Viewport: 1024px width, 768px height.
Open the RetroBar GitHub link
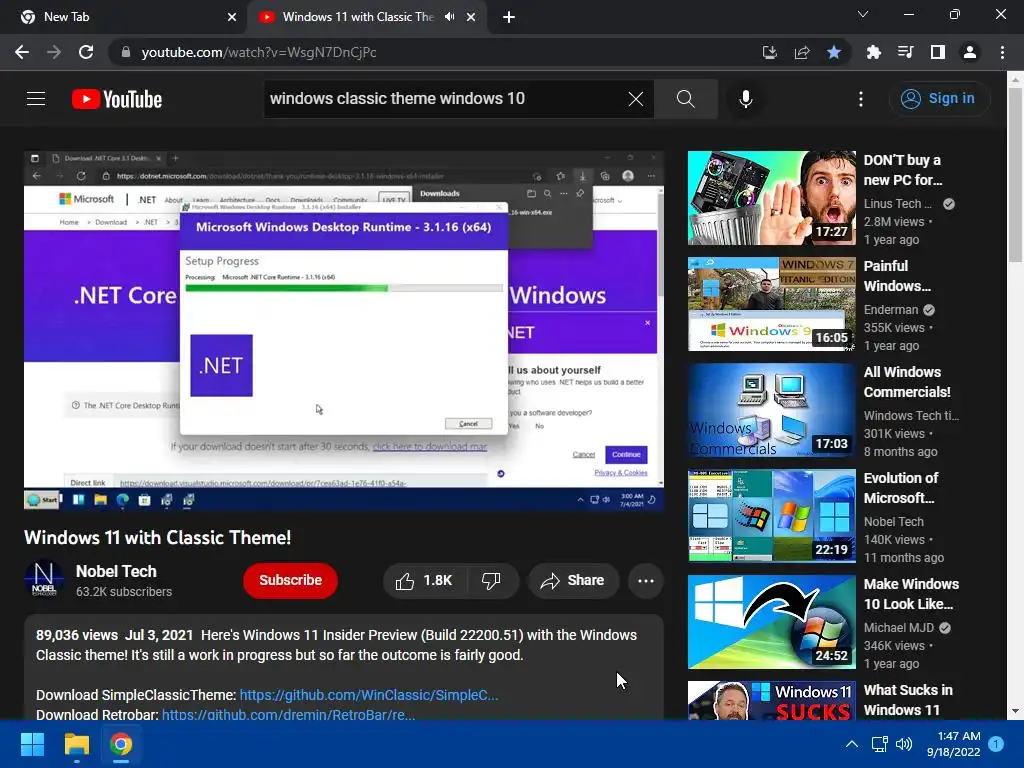click(x=288, y=714)
